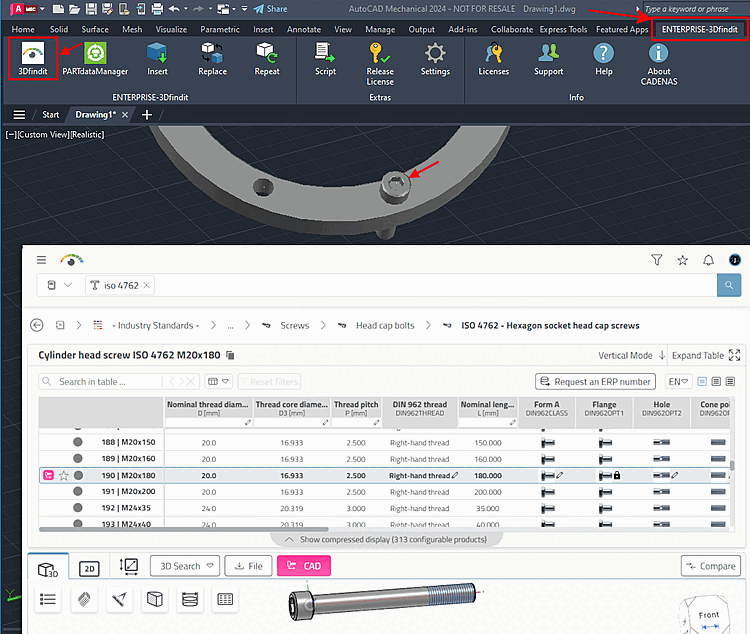Open ENTERPRISE-3Dfindit Settings gear
The image size is (750, 634).
(x=435, y=58)
